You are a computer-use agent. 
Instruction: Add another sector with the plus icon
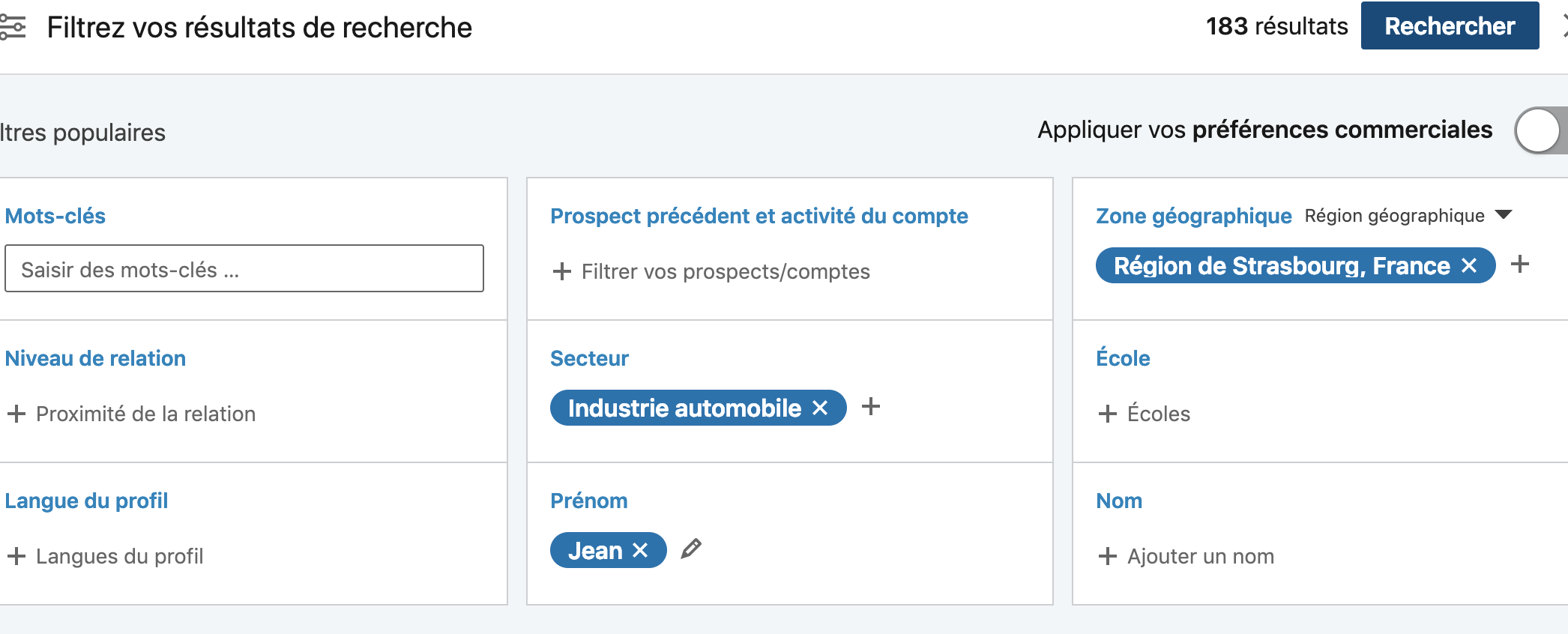coord(871,407)
